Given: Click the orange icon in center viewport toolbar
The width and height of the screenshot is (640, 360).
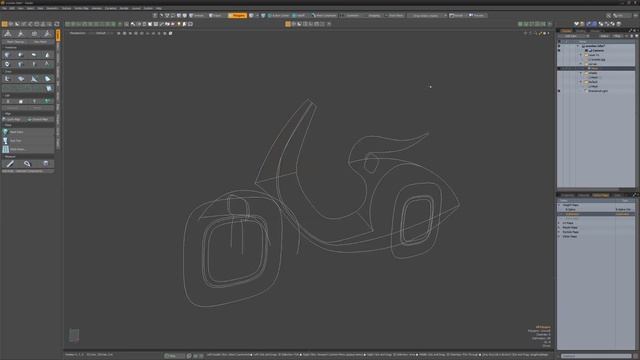Looking at the screenshot, I should click(x=288, y=24).
